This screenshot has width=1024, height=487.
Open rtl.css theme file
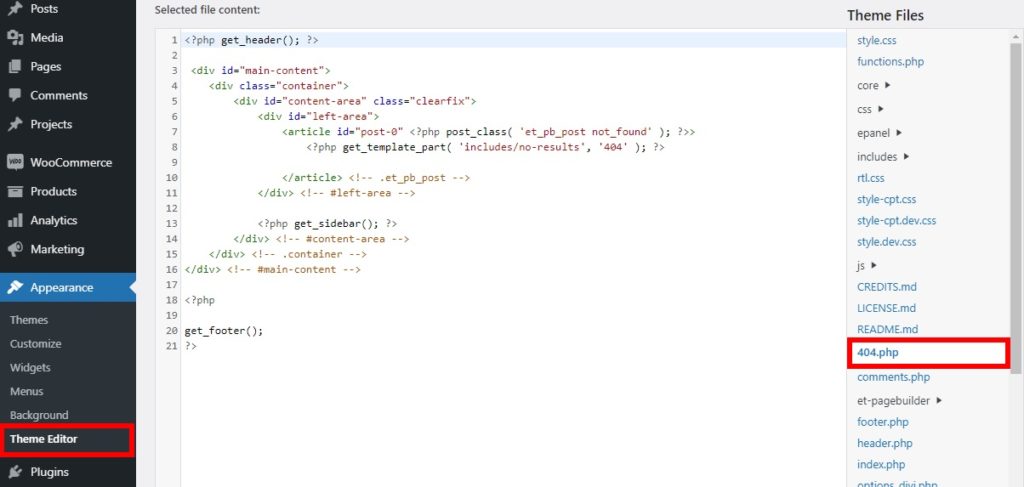coord(871,178)
